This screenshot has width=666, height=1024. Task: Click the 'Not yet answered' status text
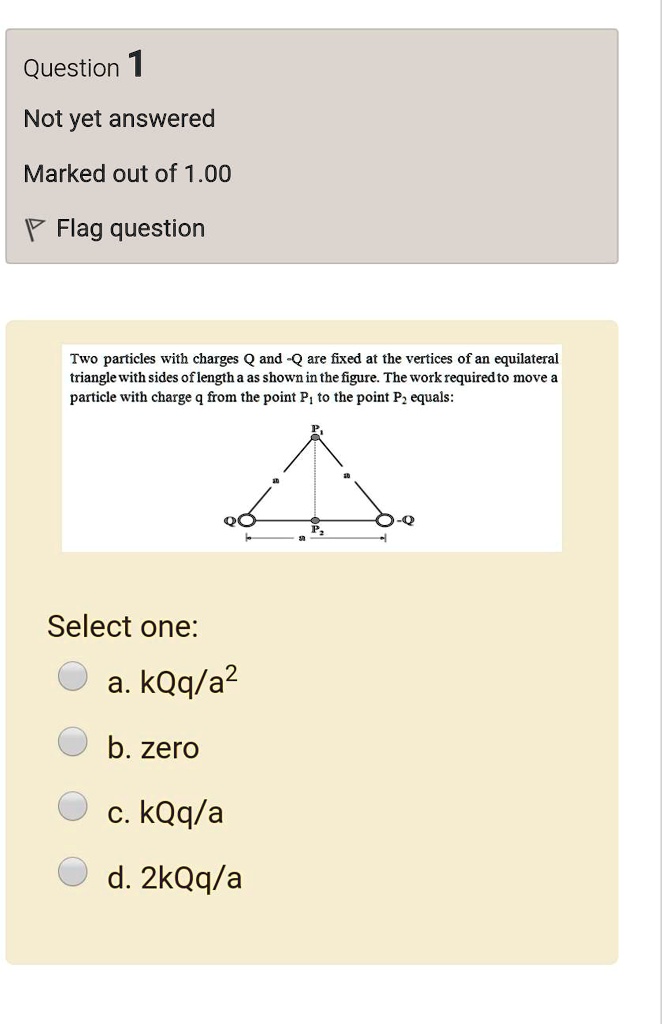119,118
